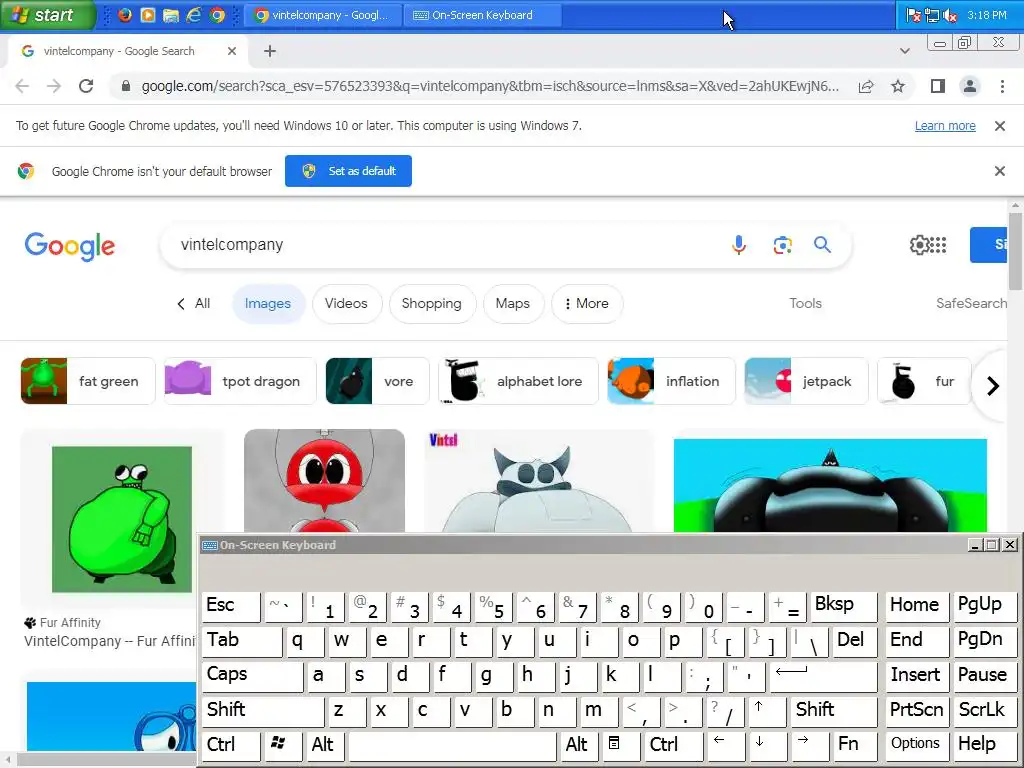Click the magnifier search icon

[822, 245]
